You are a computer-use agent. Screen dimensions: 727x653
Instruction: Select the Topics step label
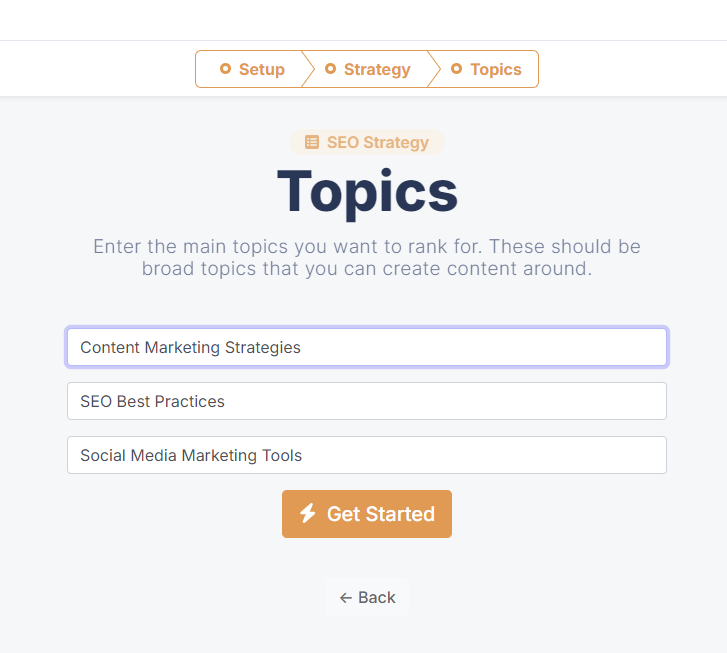(x=496, y=69)
